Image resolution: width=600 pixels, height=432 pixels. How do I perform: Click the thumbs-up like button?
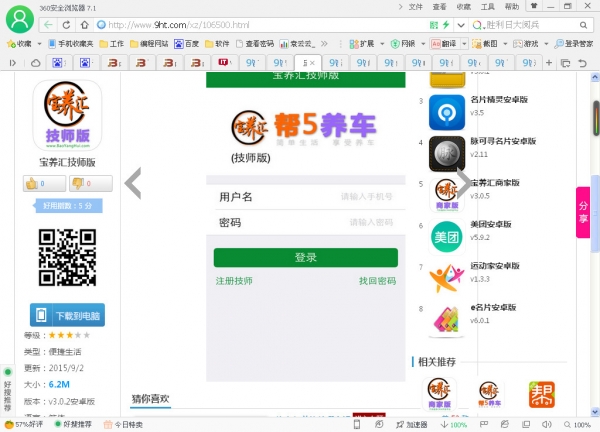pos(44,184)
